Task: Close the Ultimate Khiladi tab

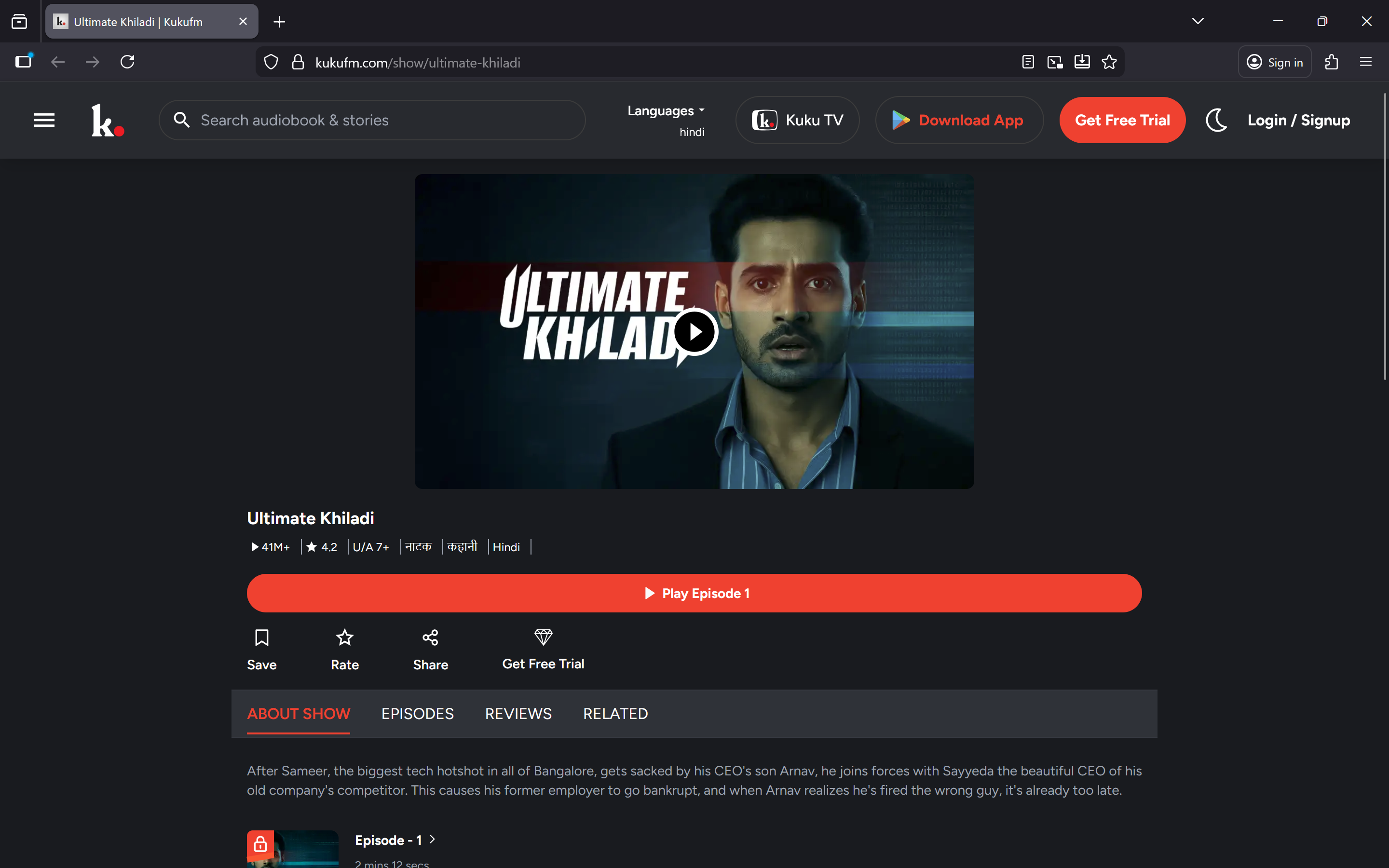Action: (243, 21)
